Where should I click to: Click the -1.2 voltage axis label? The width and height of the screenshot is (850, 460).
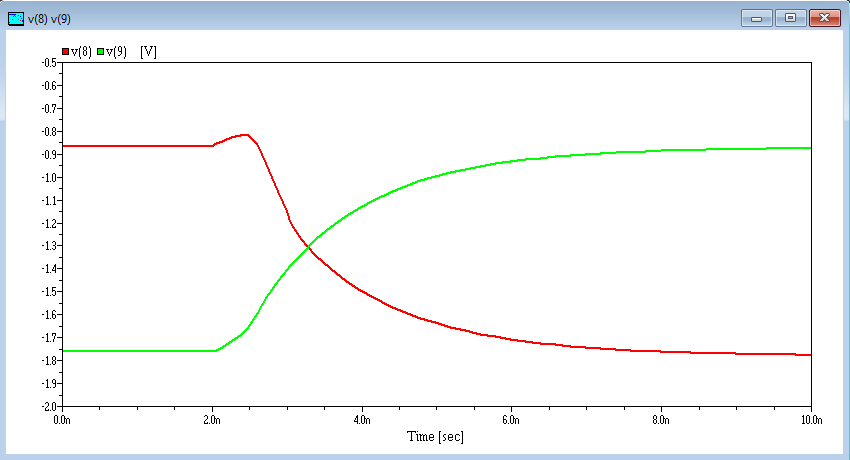point(49,223)
